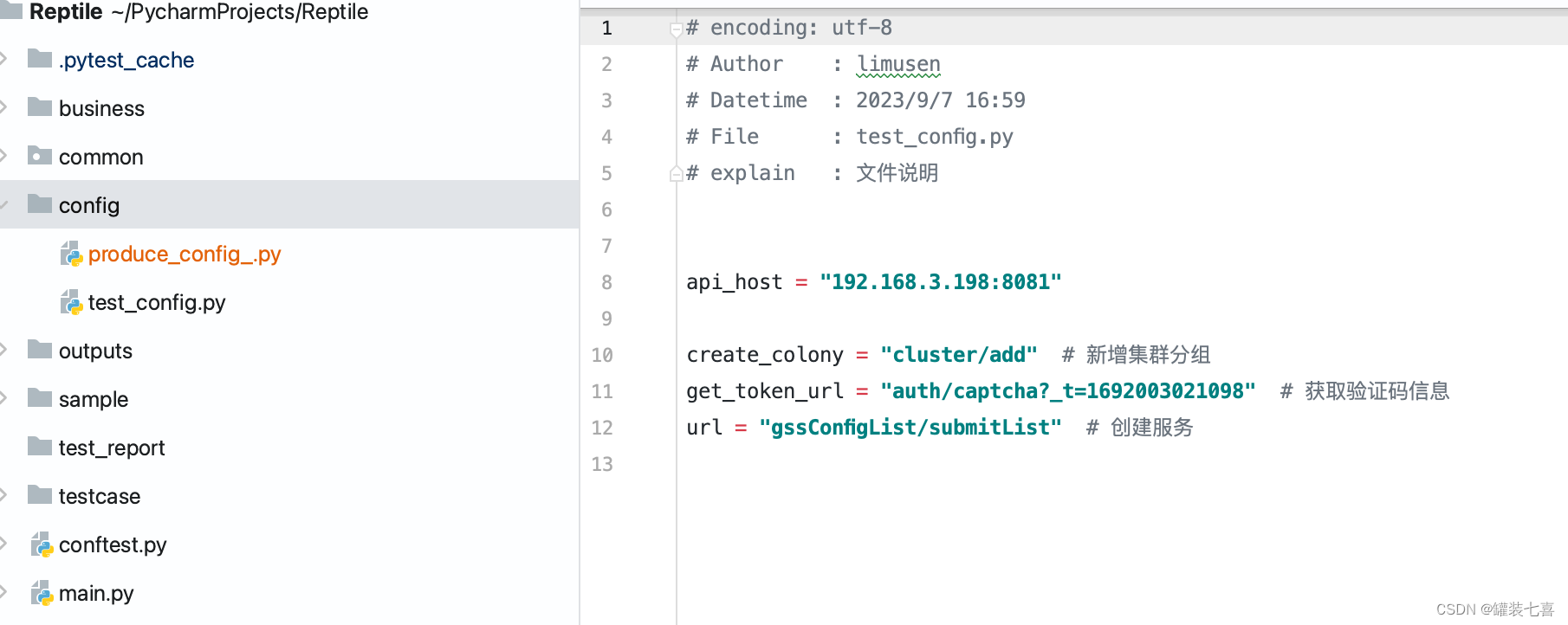Click line number 1 in gutter
Image resolution: width=1568 pixels, height=625 pixels.
(x=606, y=28)
